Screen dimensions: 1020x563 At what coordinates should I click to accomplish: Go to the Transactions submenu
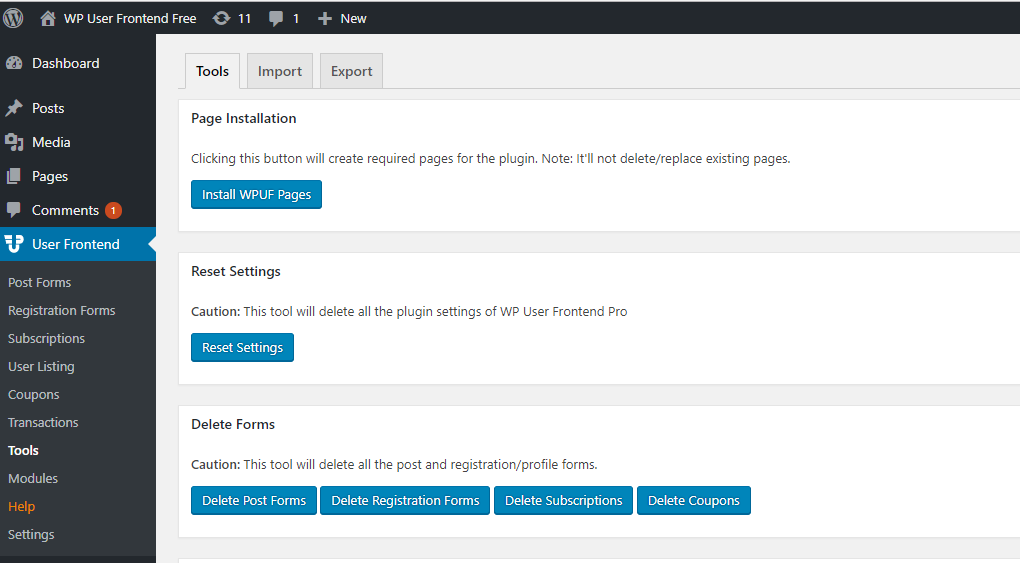(43, 422)
